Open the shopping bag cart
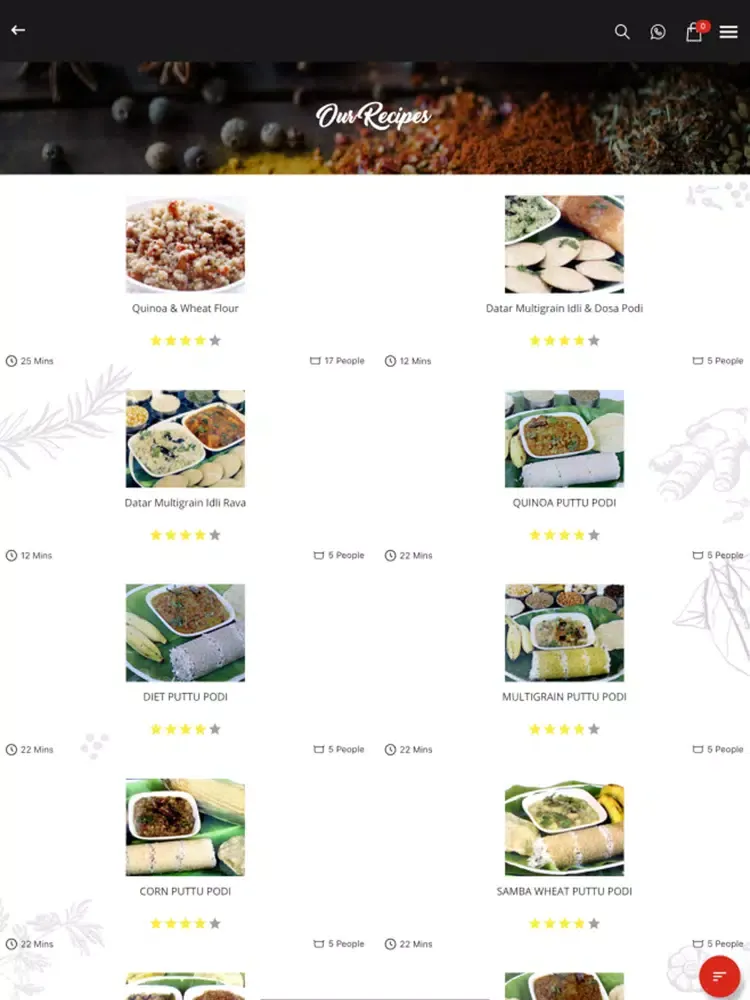The height and width of the screenshot is (1000, 750). point(694,32)
